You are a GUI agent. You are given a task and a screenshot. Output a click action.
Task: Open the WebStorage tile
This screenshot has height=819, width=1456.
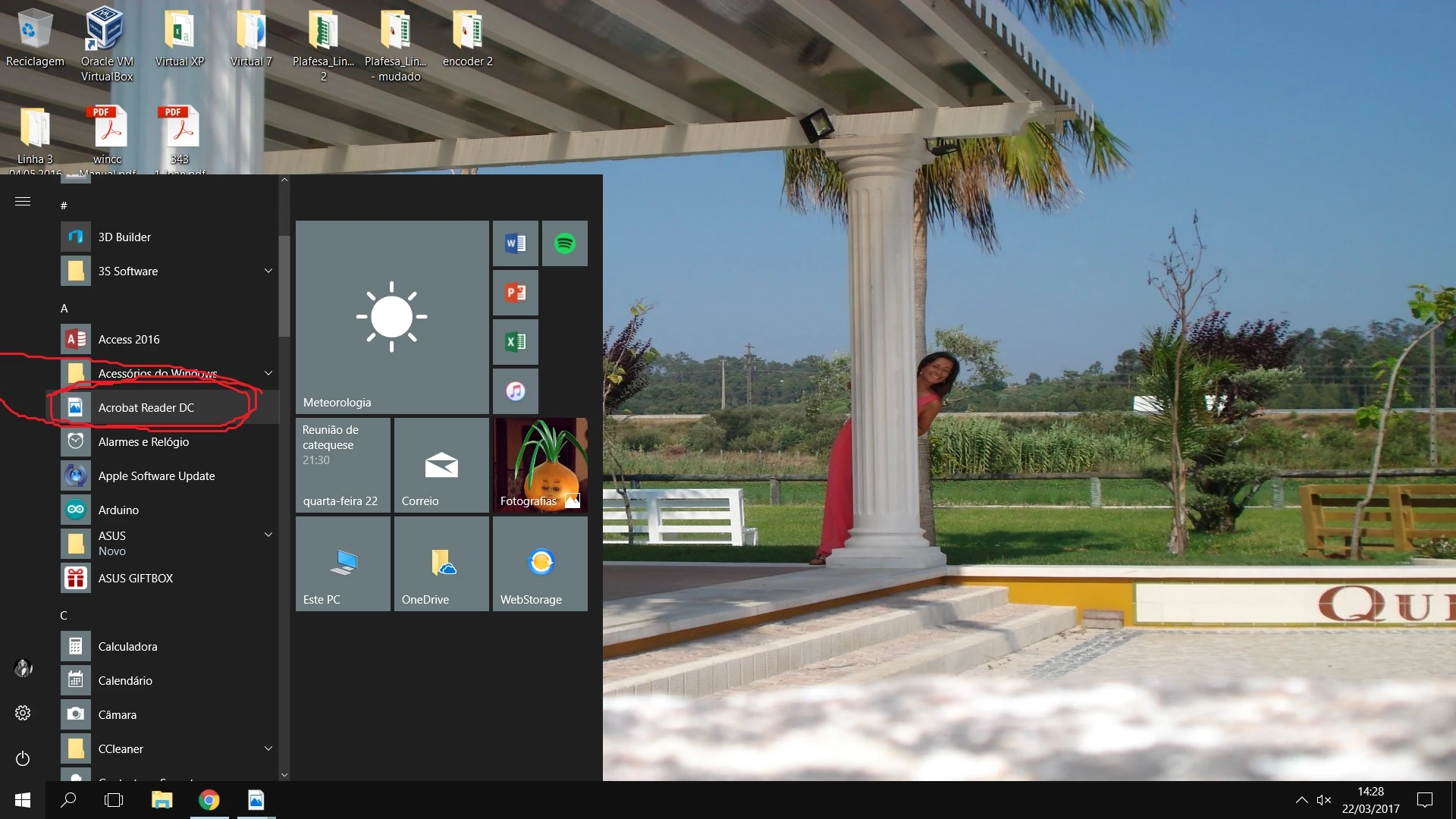(540, 564)
